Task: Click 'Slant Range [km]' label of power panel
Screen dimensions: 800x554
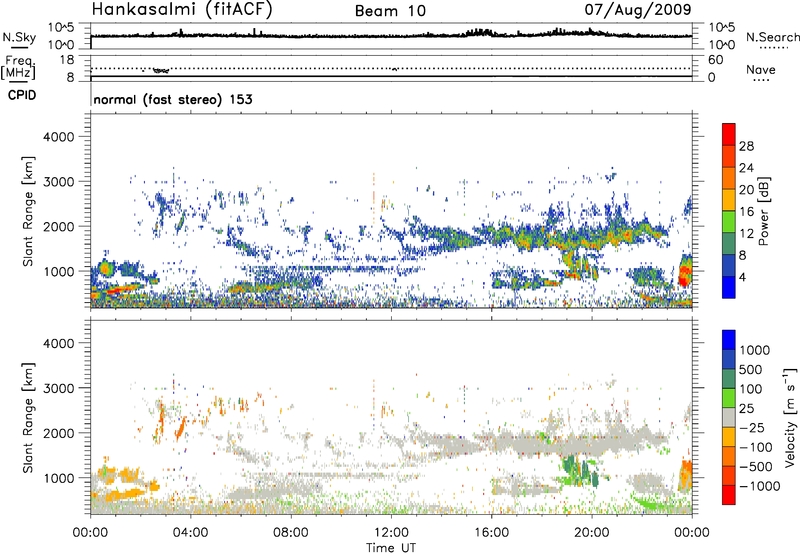Action: [29, 211]
